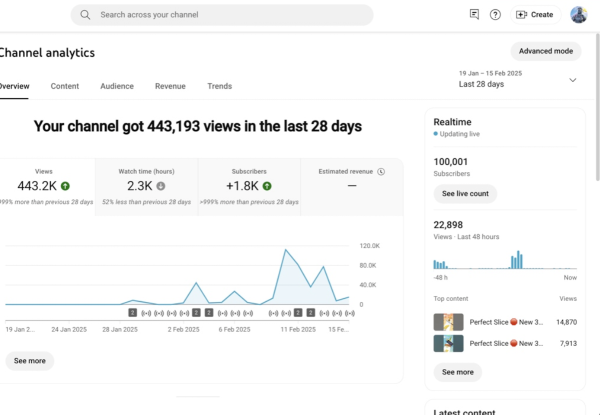600x415 pixels.
Task: Click the green up arrow beside Views
Action: tap(65, 186)
